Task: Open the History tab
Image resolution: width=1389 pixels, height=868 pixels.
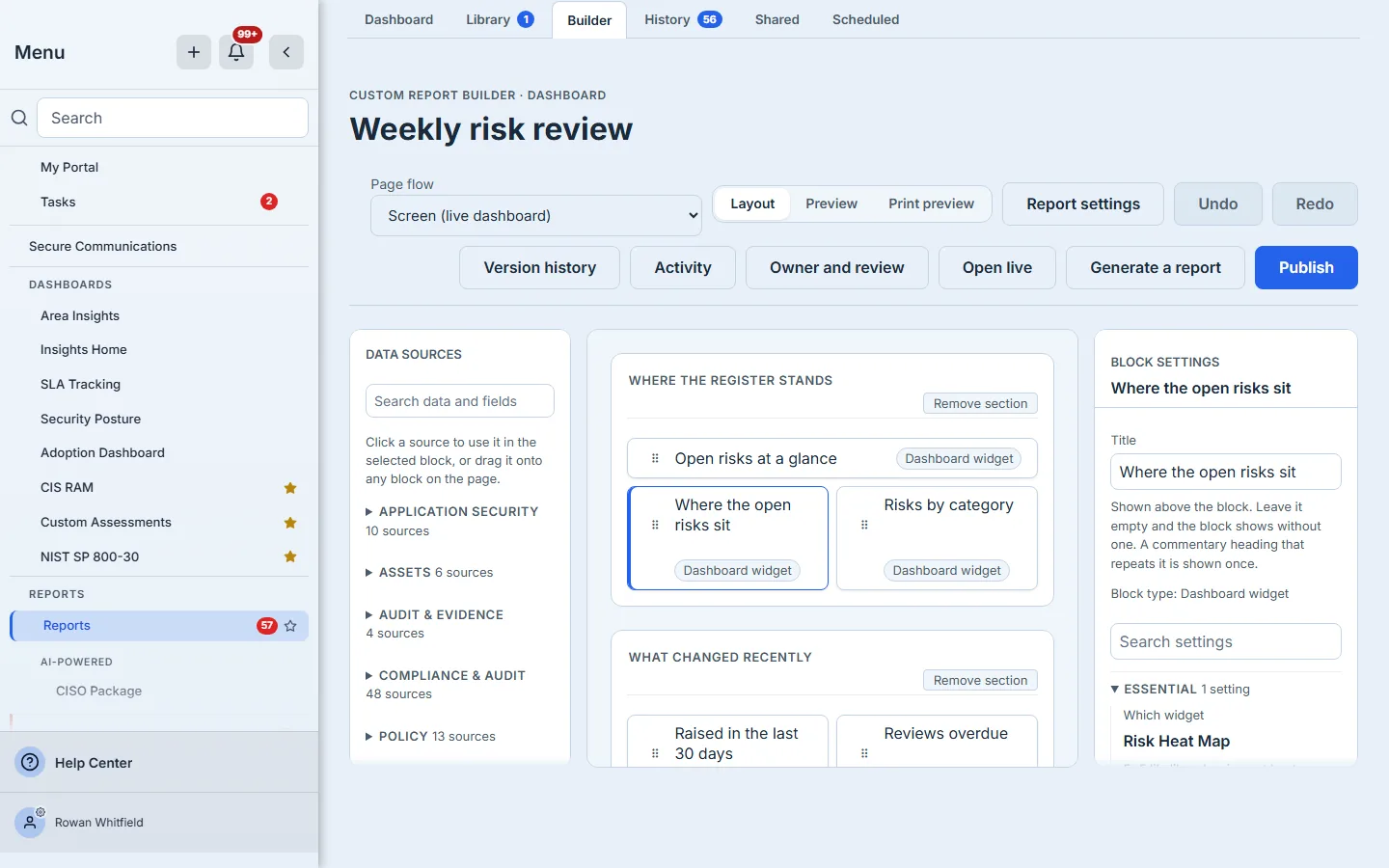Action: pos(683,19)
